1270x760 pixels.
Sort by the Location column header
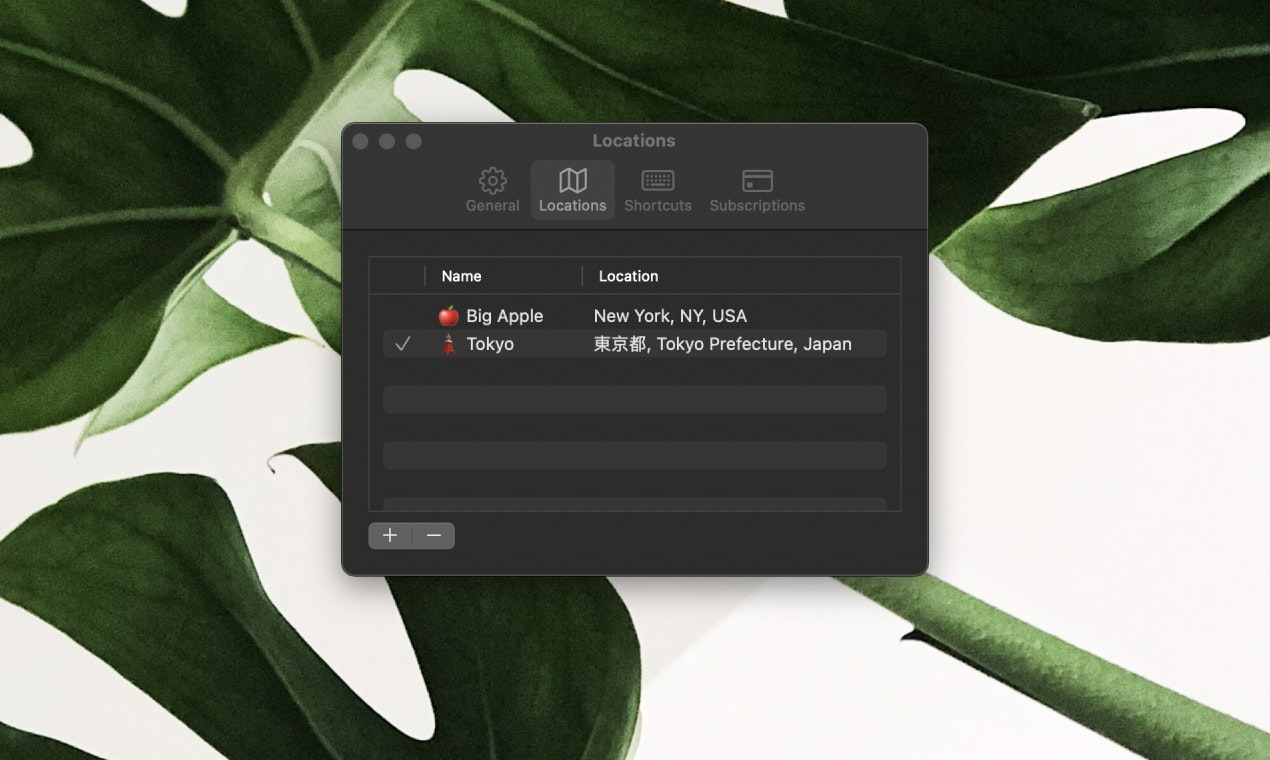[741, 276]
